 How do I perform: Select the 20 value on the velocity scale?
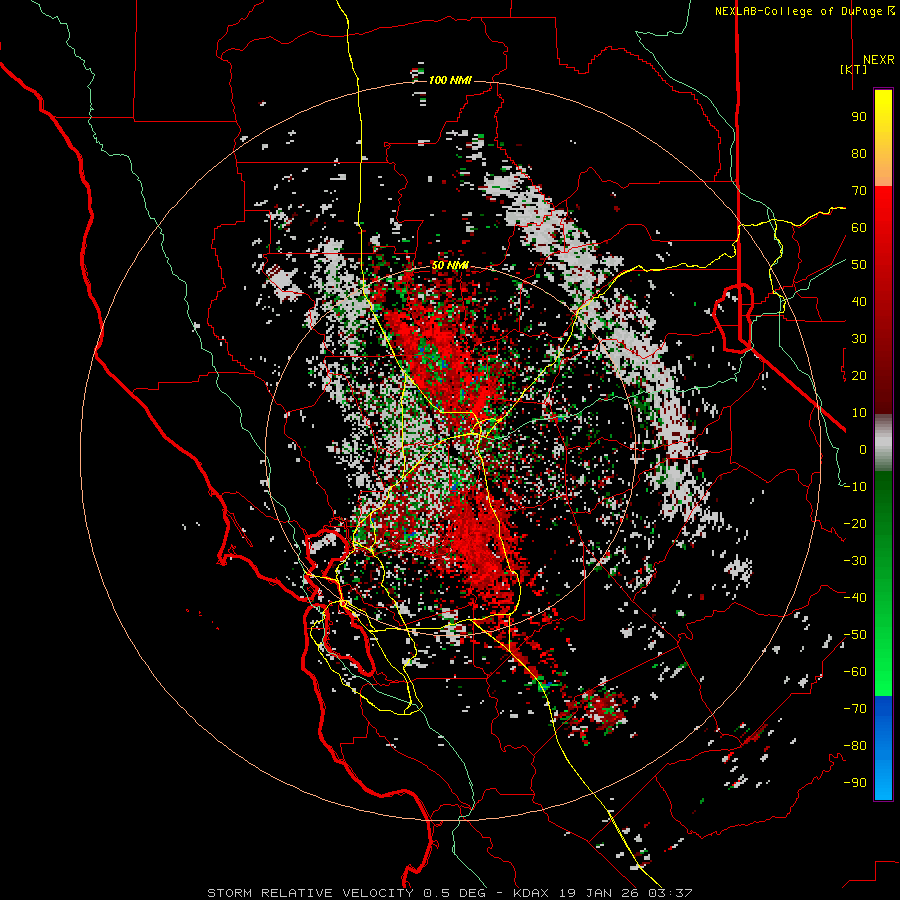click(859, 375)
